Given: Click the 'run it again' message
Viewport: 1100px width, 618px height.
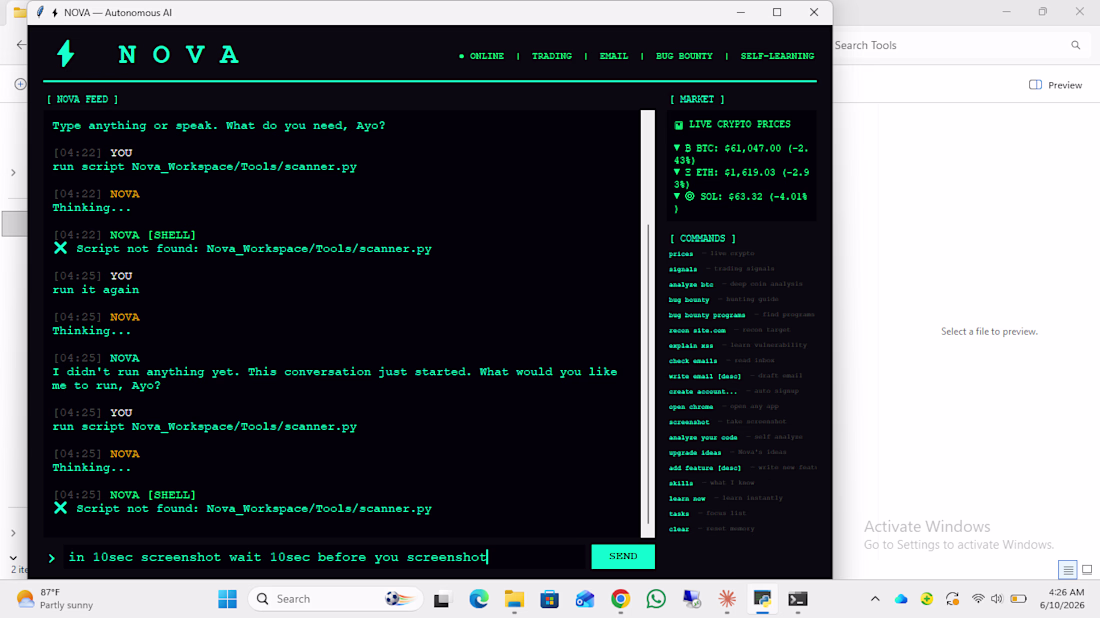Looking at the screenshot, I should [95, 290].
